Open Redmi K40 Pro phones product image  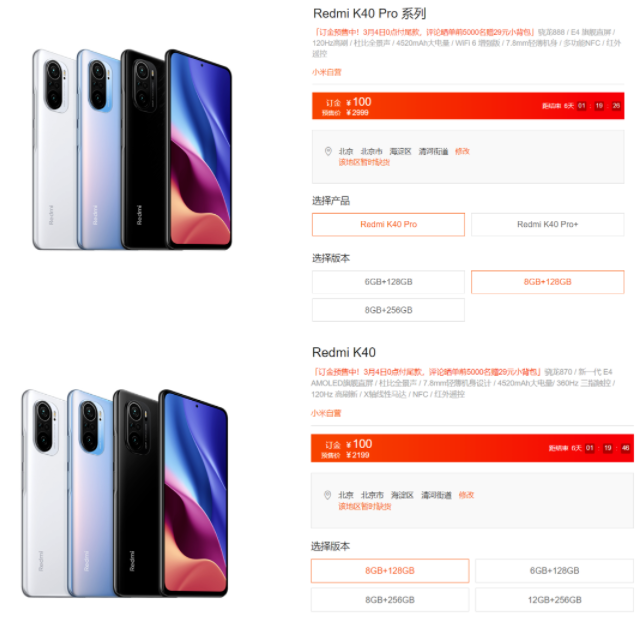132,149
